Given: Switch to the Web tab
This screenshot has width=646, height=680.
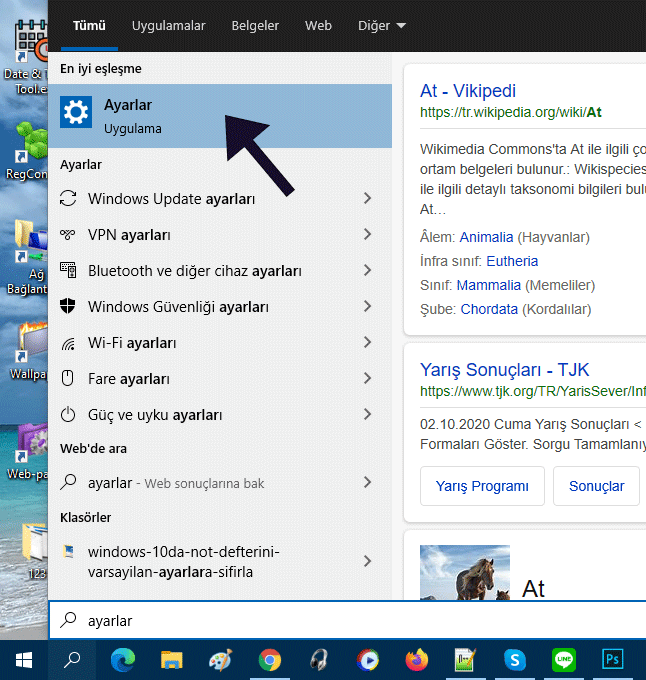Looking at the screenshot, I should coord(318,26).
